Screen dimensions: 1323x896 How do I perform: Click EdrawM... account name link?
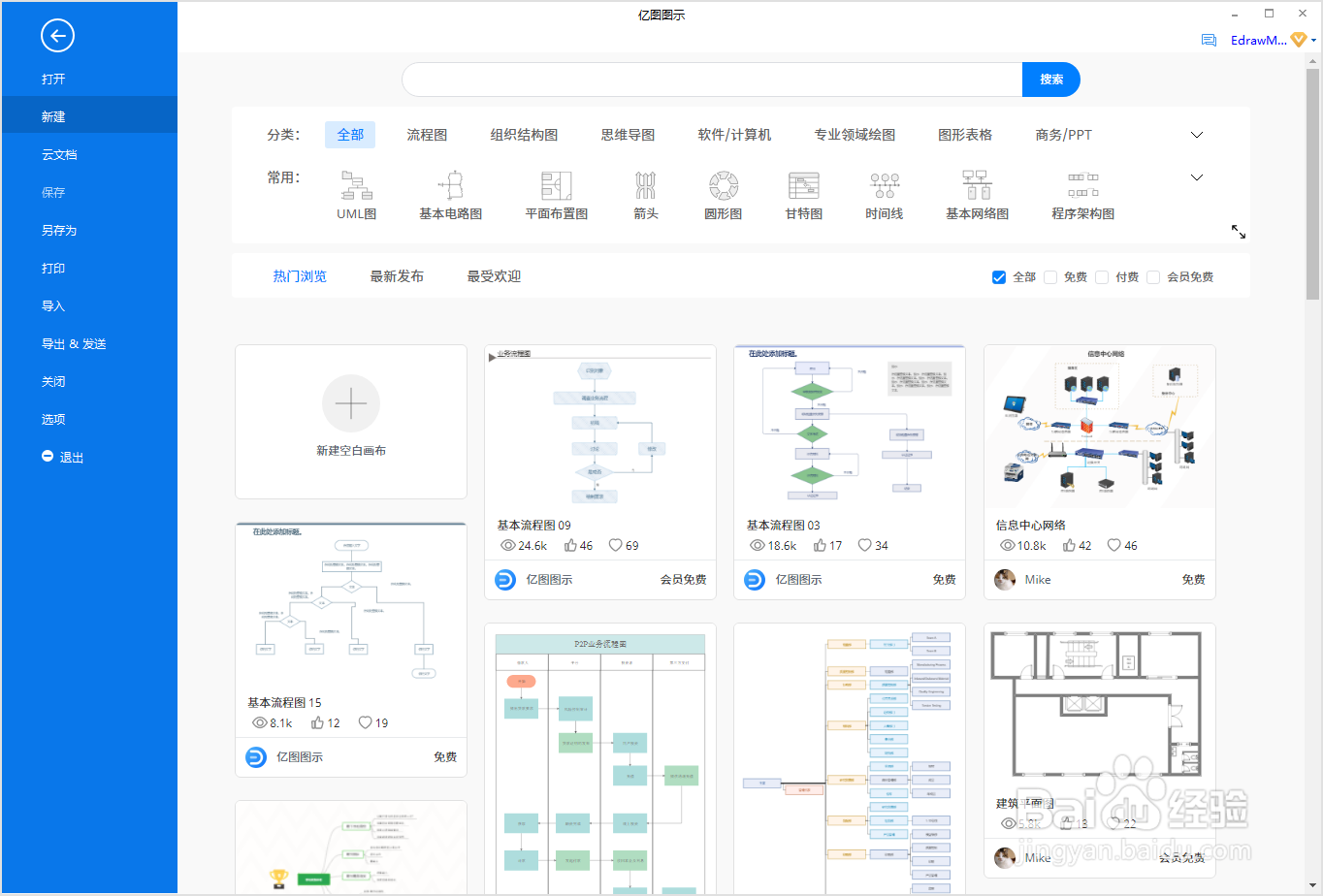pyautogui.click(x=1258, y=41)
